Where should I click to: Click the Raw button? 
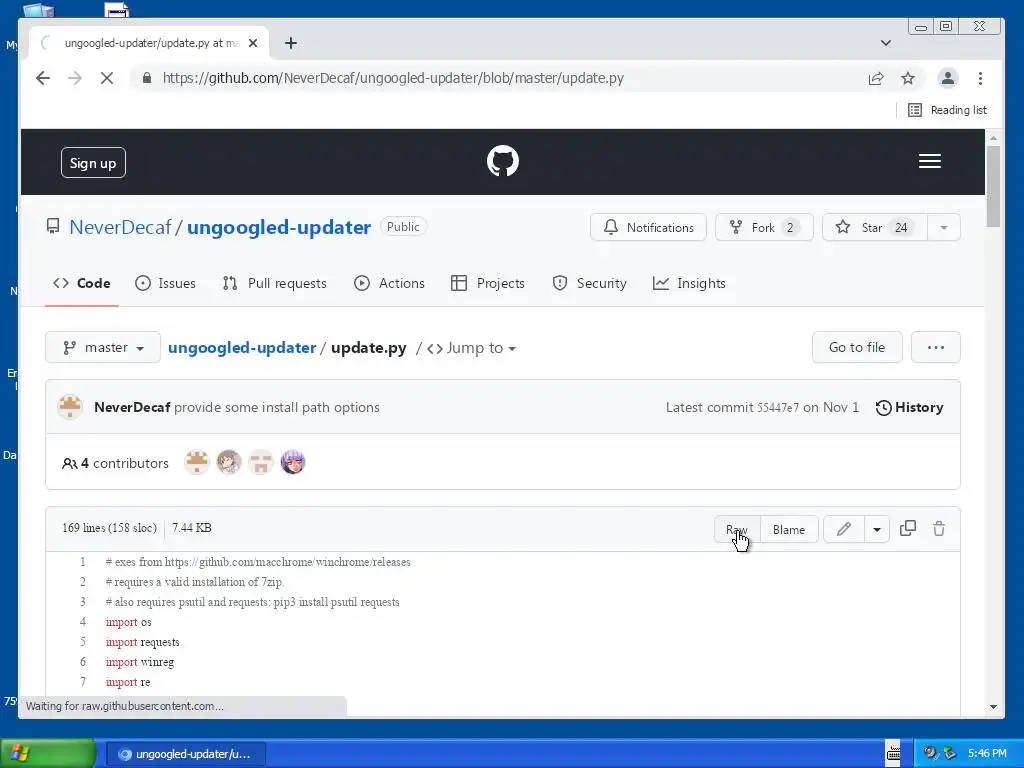click(737, 530)
